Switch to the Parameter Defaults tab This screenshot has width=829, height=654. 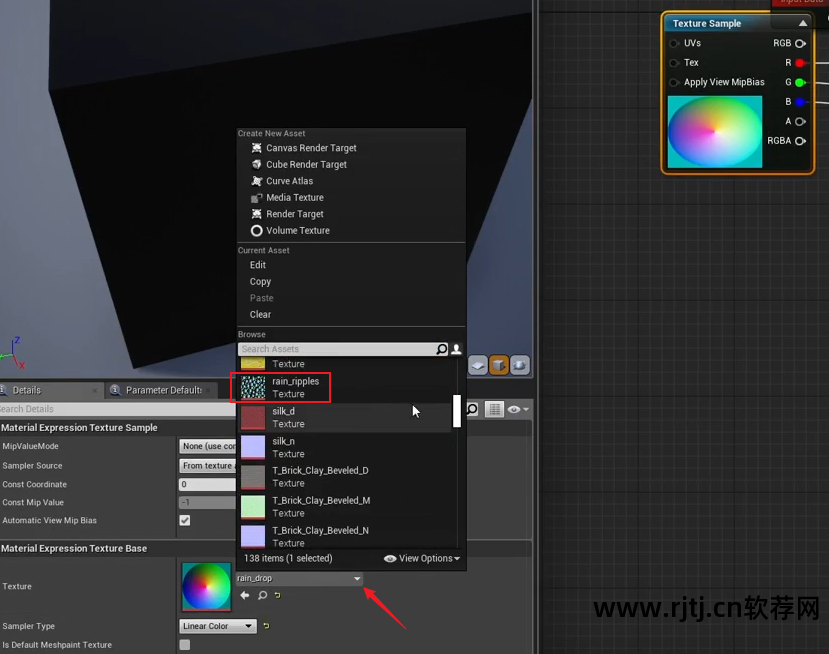pyautogui.click(x=161, y=390)
